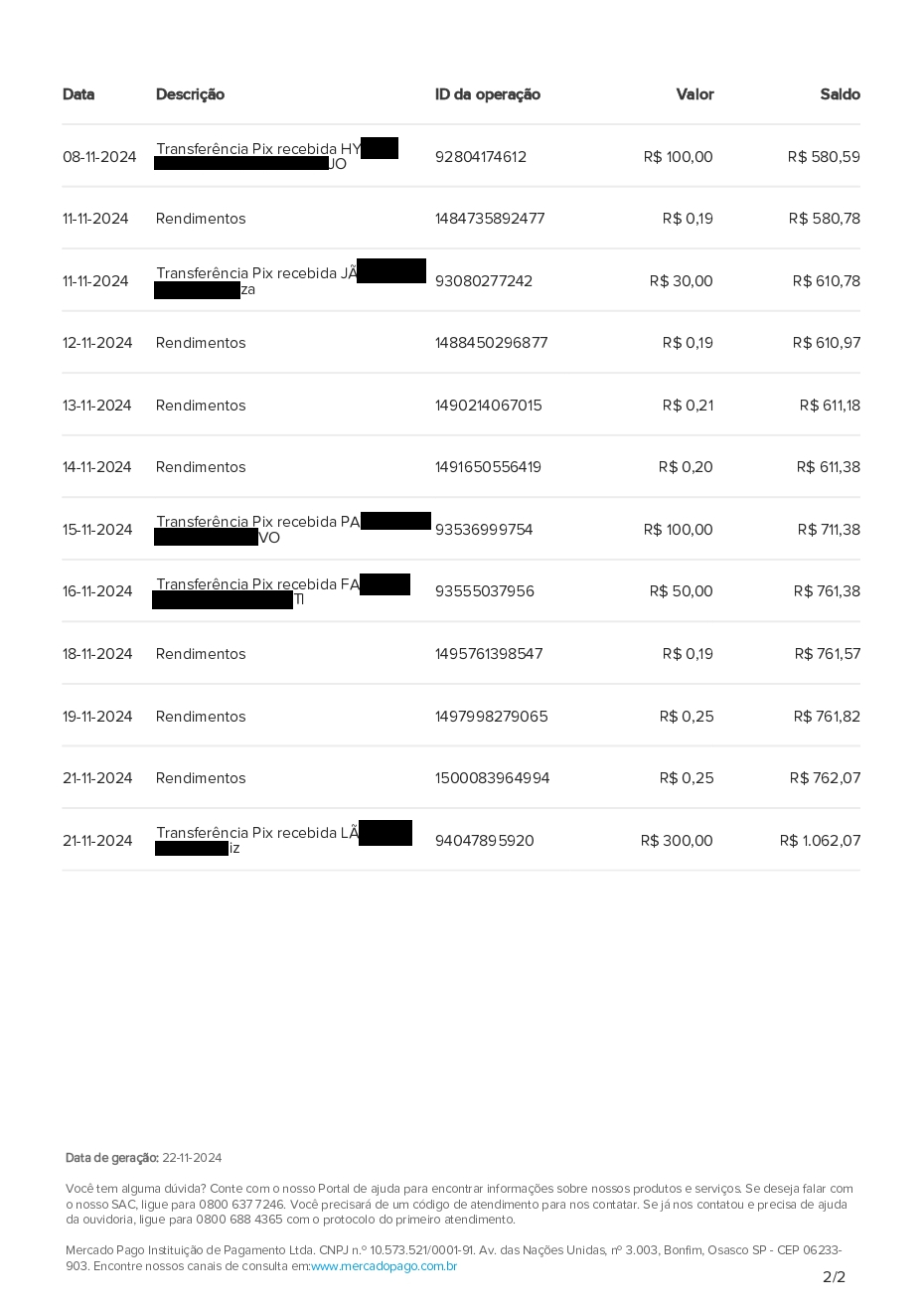924x1310 pixels.
Task: Click the 2/2 page number
Action: tap(834, 1277)
